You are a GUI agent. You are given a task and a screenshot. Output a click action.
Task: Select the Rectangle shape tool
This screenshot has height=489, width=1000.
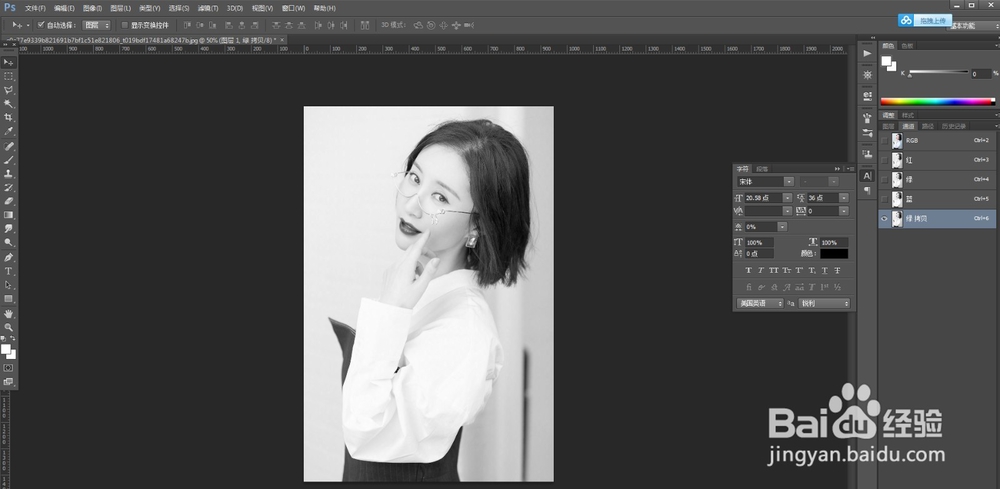click(8, 299)
